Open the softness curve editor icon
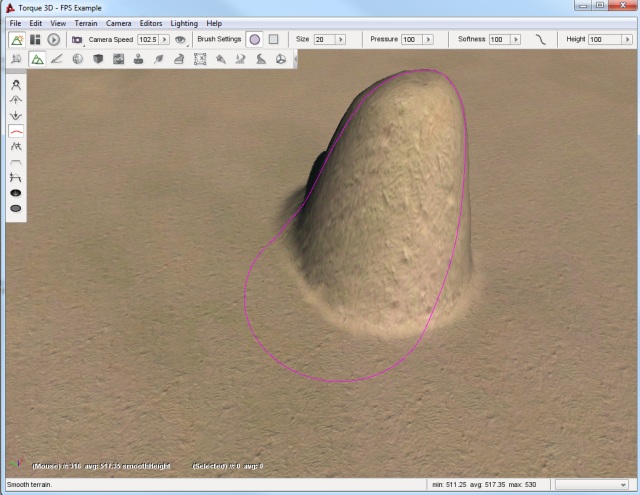Viewport: 640px width, 495px height. point(541,39)
